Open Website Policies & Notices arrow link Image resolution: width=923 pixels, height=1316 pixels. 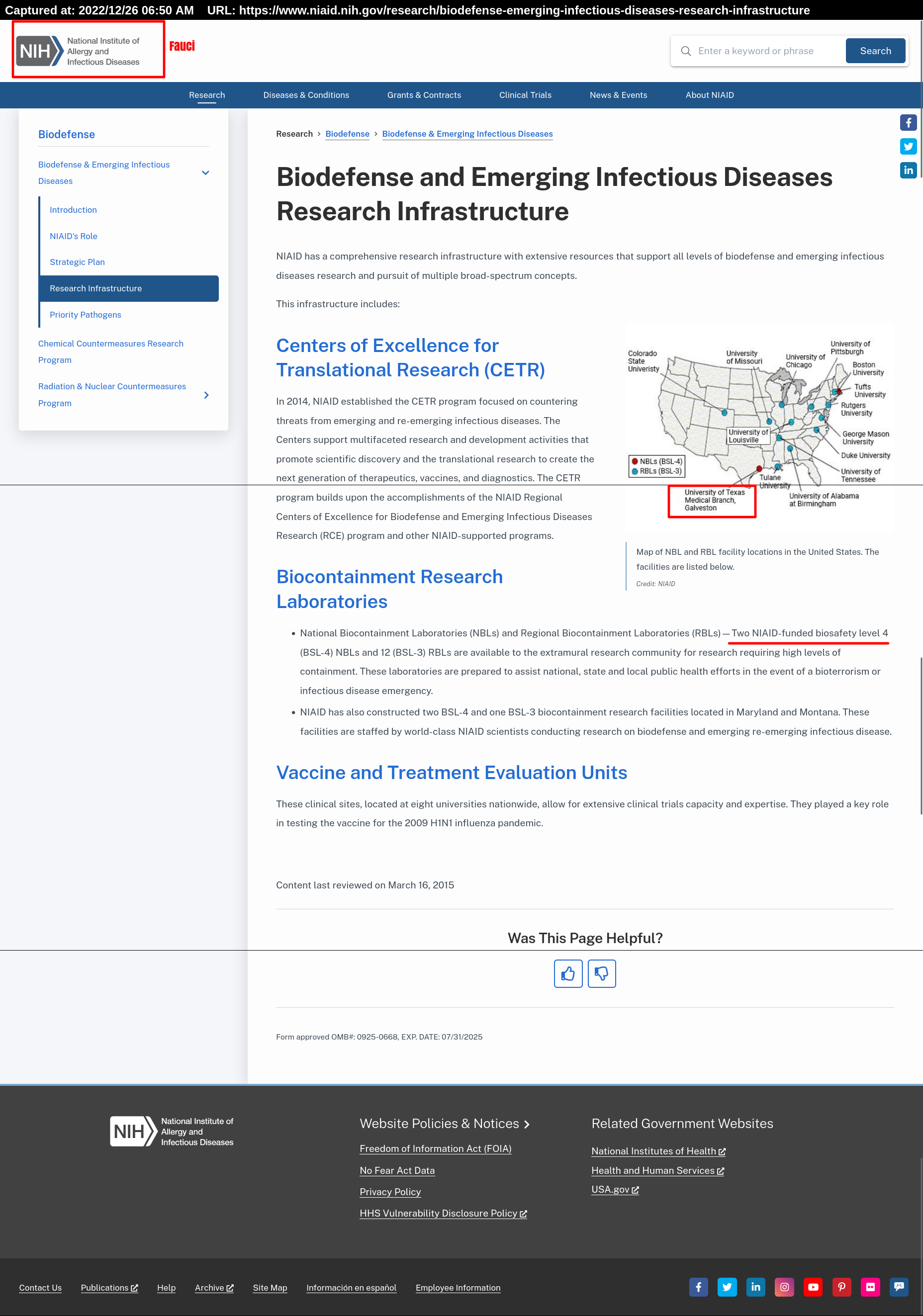(x=444, y=1124)
